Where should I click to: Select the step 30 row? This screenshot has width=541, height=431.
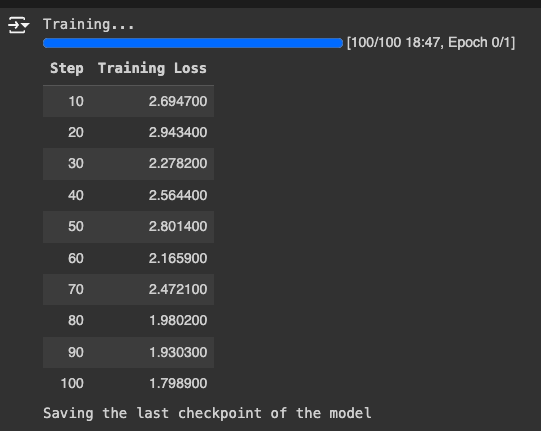[128, 164]
